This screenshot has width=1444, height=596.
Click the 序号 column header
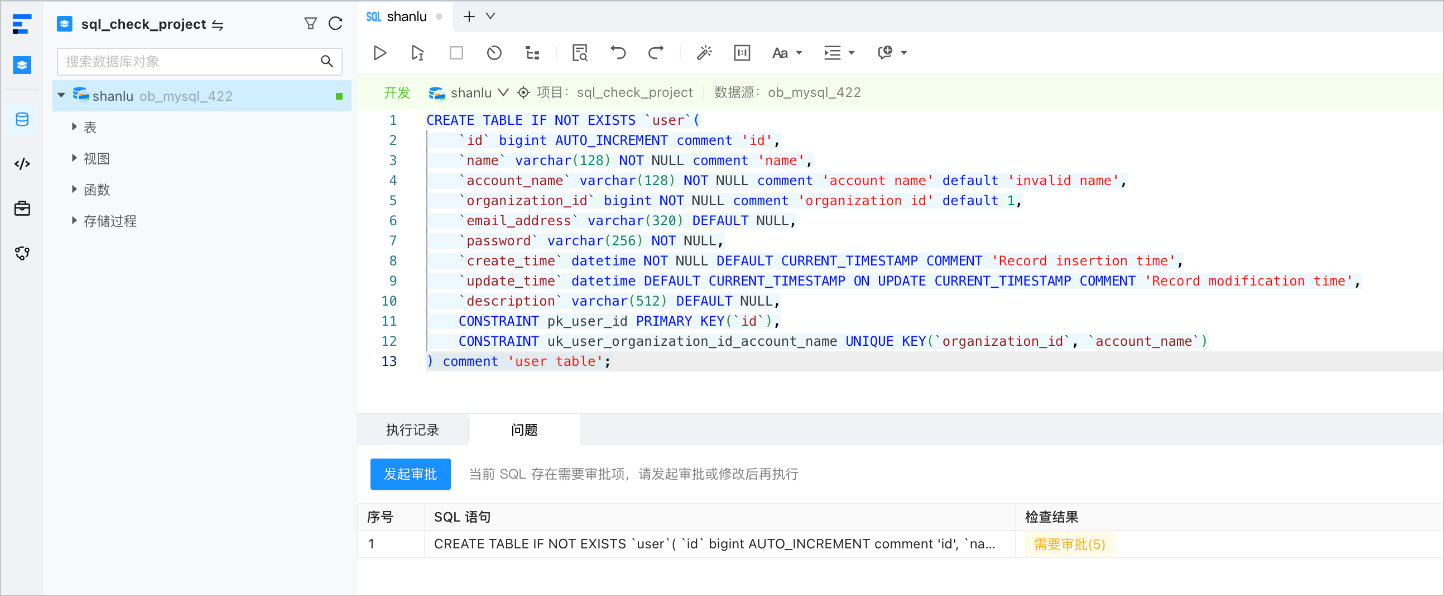click(x=381, y=517)
